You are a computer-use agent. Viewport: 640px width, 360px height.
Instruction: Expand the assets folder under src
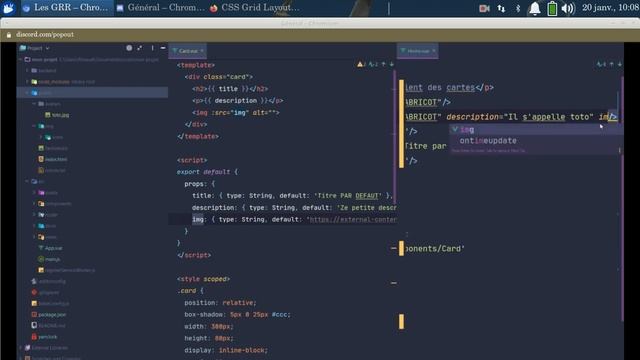34,192
